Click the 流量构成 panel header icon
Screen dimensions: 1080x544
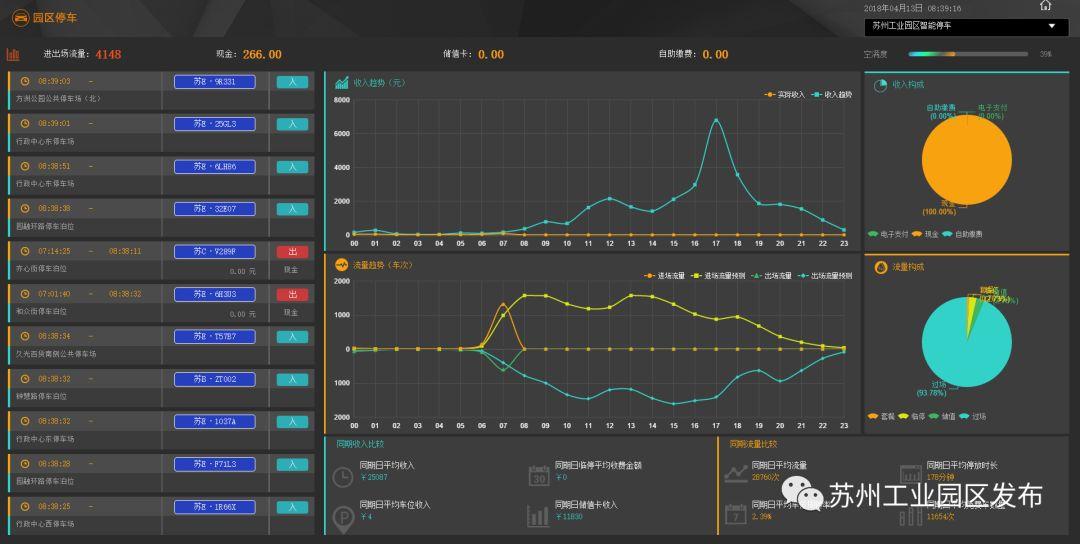881,267
